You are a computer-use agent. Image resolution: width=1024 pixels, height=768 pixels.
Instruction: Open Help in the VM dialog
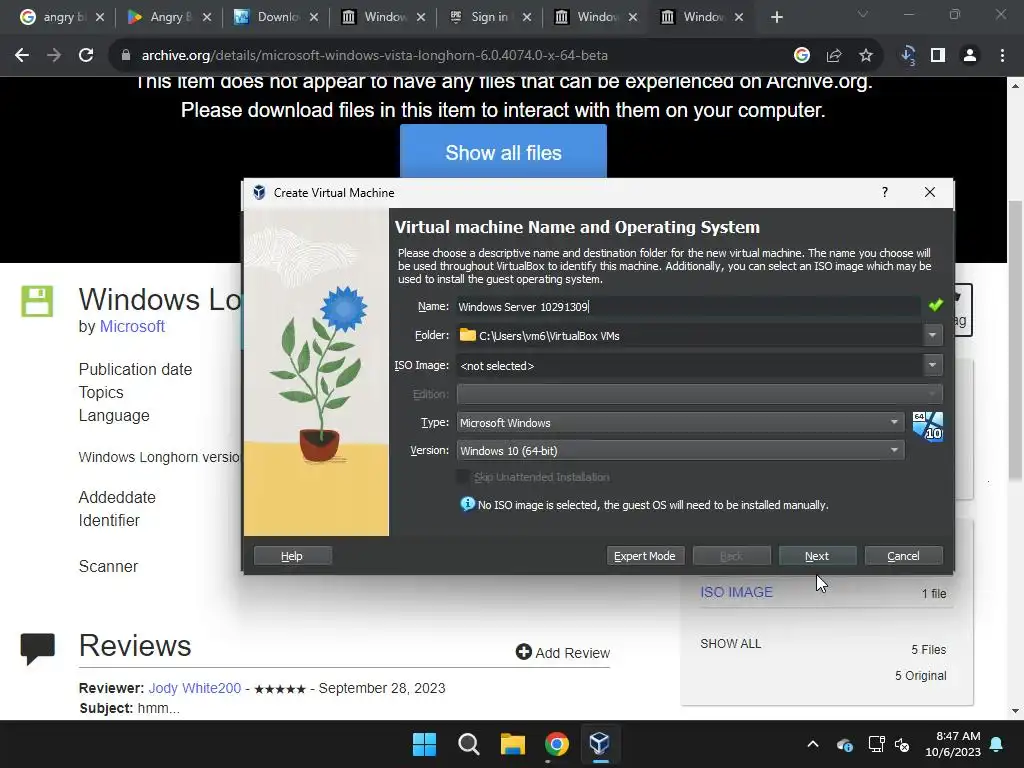click(x=292, y=556)
